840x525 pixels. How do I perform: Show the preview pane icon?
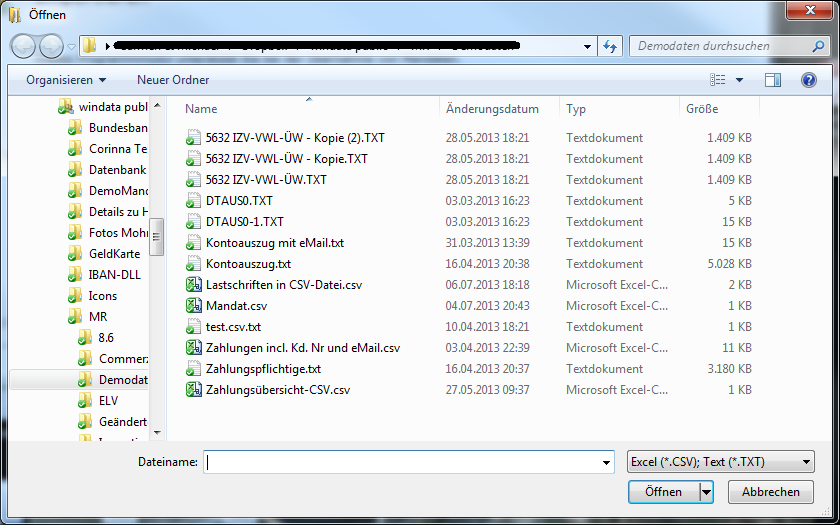772,80
